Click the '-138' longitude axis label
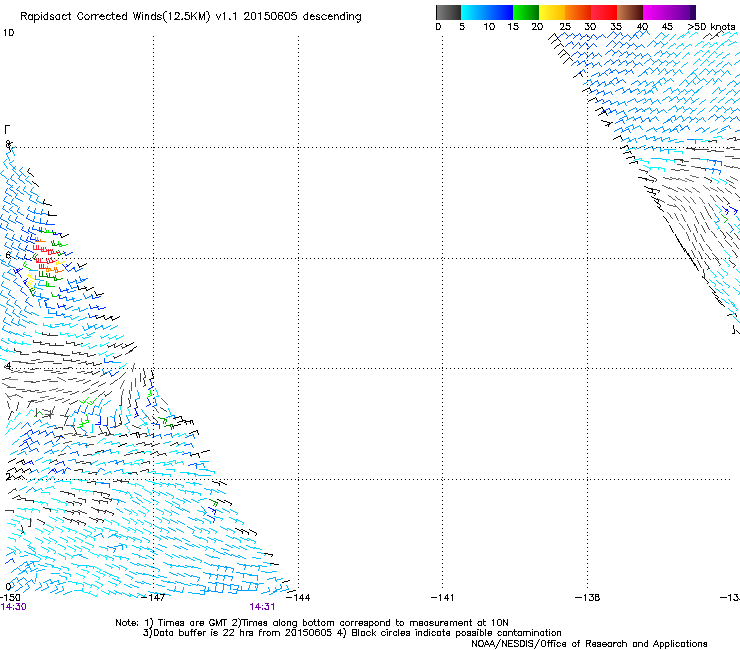Viewport: 740px width, 650px height. pos(588,598)
